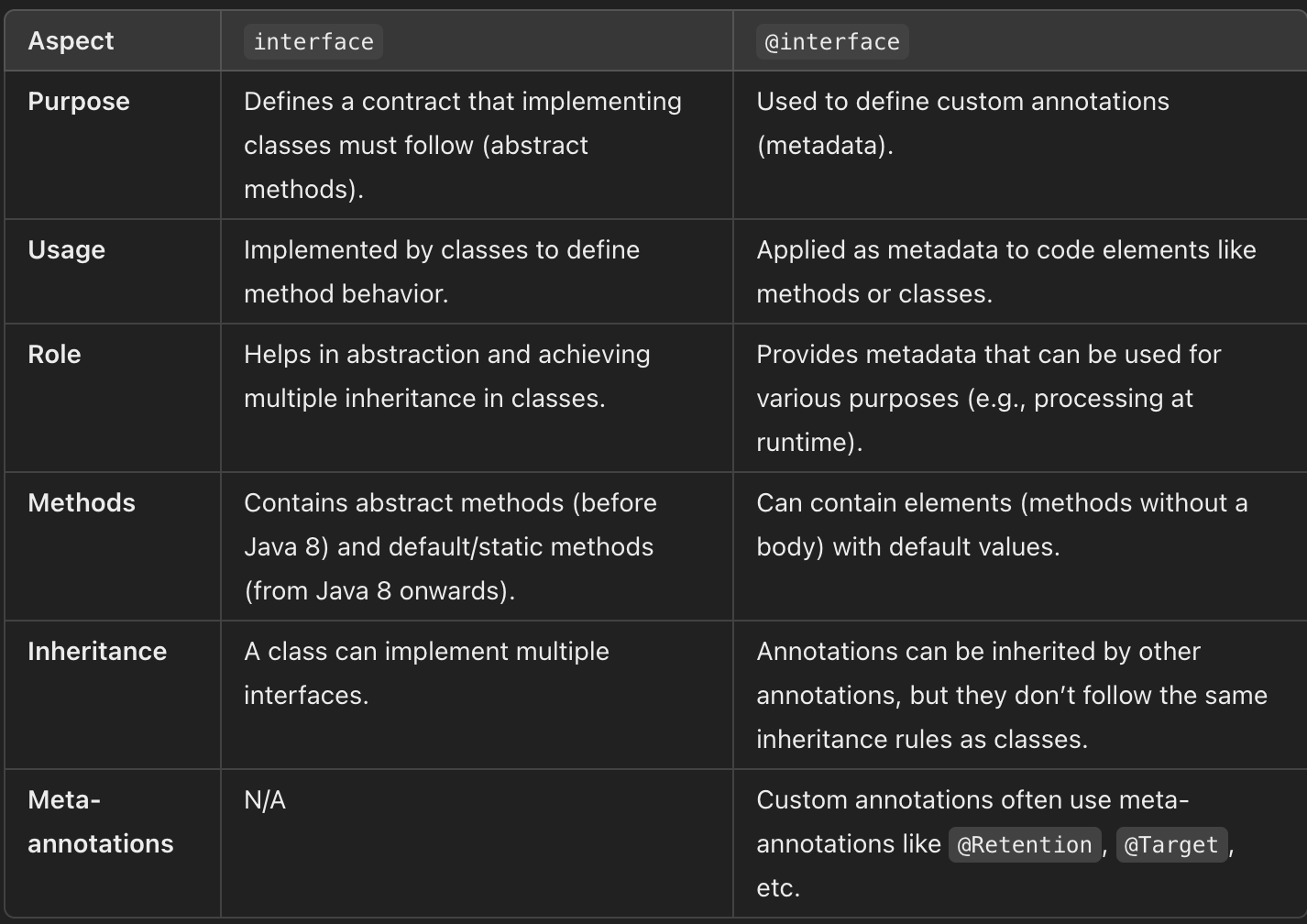Image resolution: width=1307 pixels, height=924 pixels.
Task: Click the "Role" row label
Action: [x=54, y=355]
